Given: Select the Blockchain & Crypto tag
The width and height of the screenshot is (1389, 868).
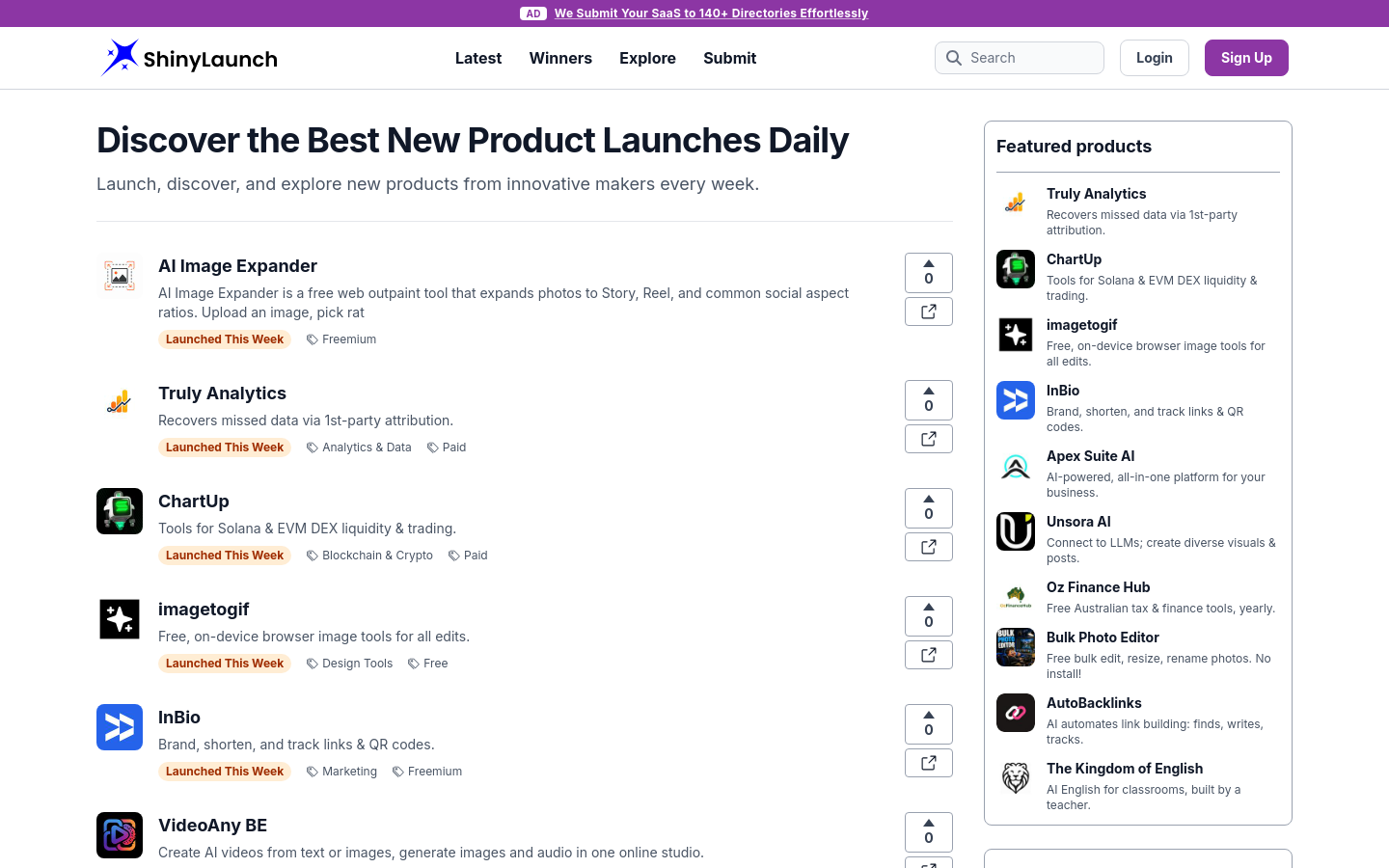Looking at the screenshot, I should click(x=369, y=556).
